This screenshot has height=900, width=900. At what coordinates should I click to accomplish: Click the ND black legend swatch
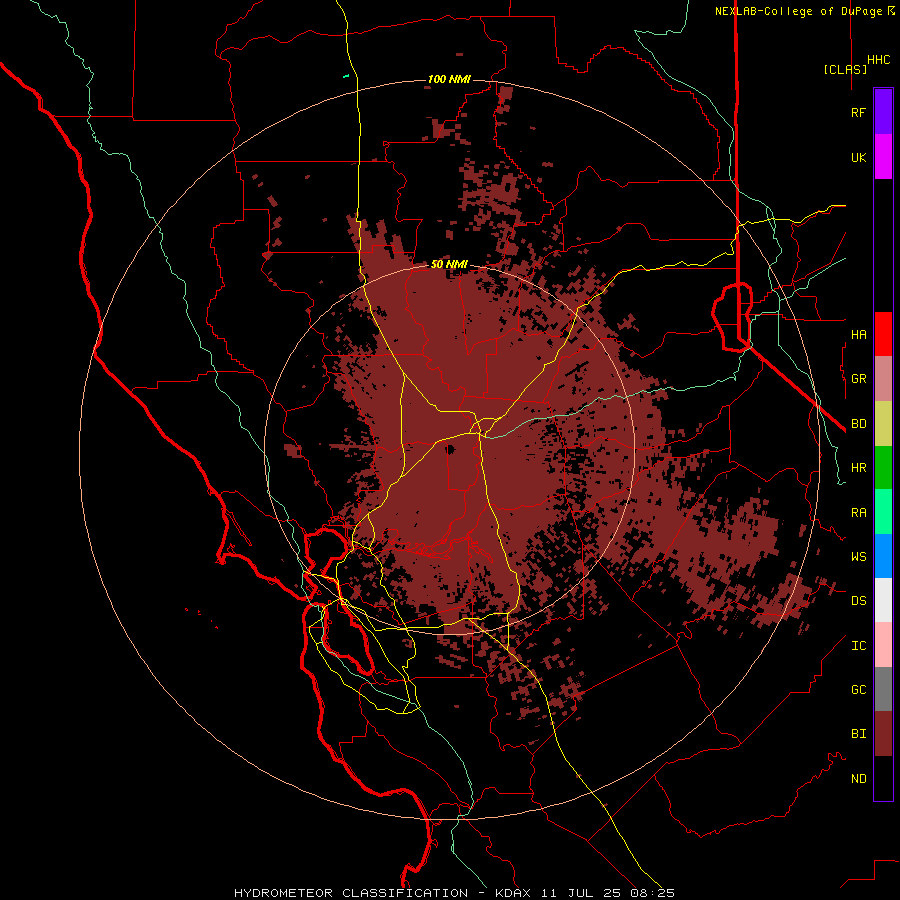883,778
